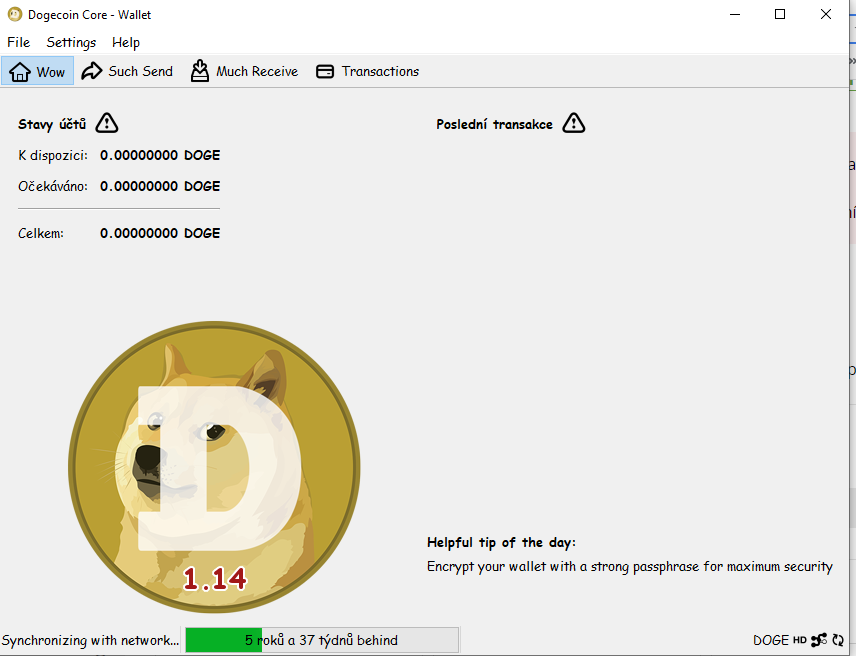Open the File menu

pyautogui.click(x=19, y=43)
